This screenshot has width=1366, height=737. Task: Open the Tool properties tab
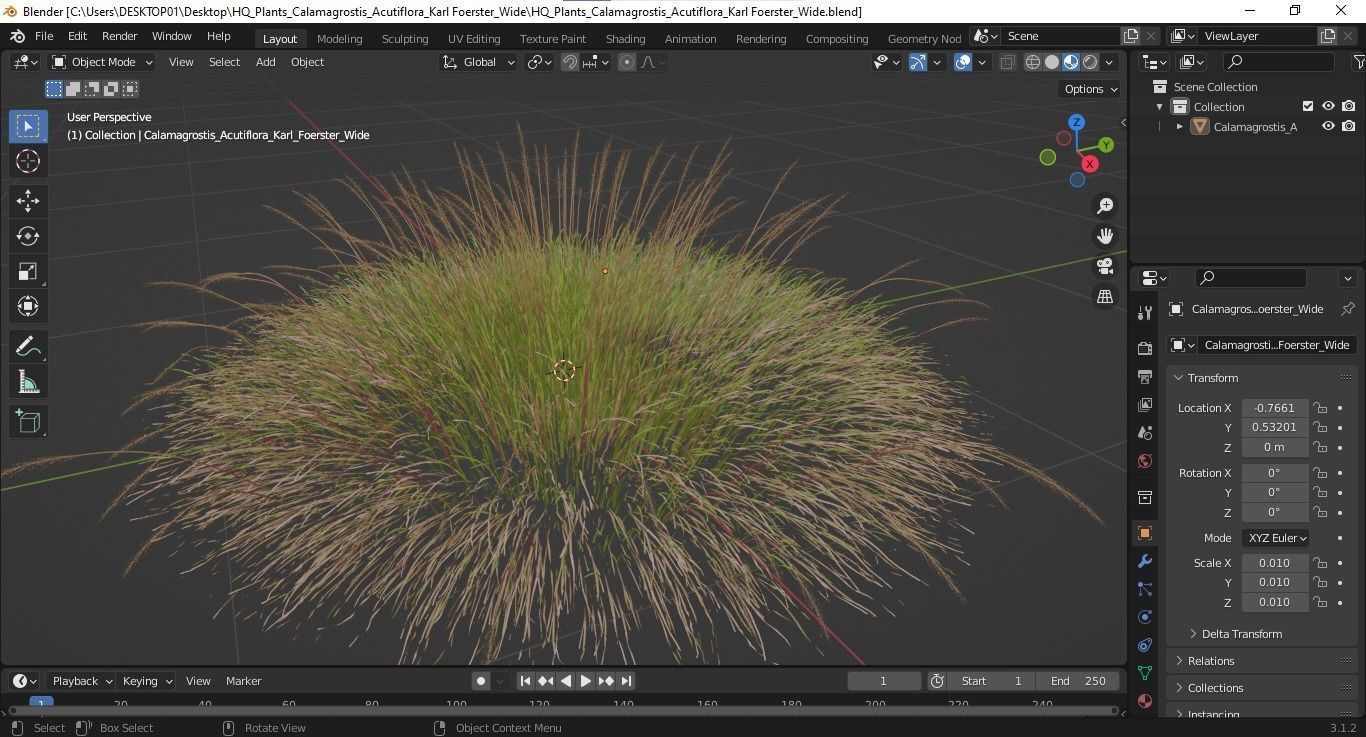1145,313
